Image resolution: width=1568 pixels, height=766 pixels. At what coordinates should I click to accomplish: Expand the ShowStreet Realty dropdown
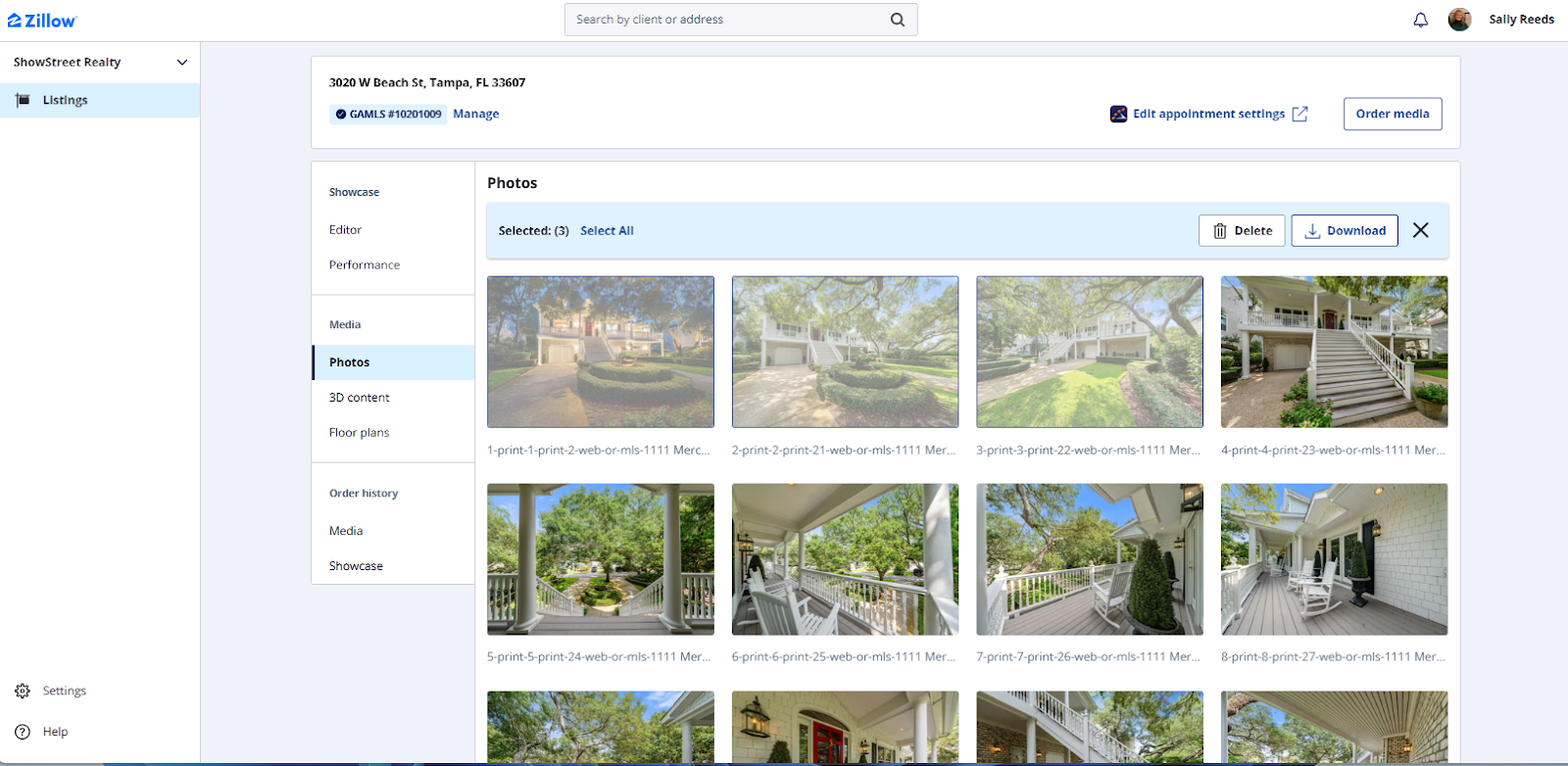pyautogui.click(x=181, y=62)
